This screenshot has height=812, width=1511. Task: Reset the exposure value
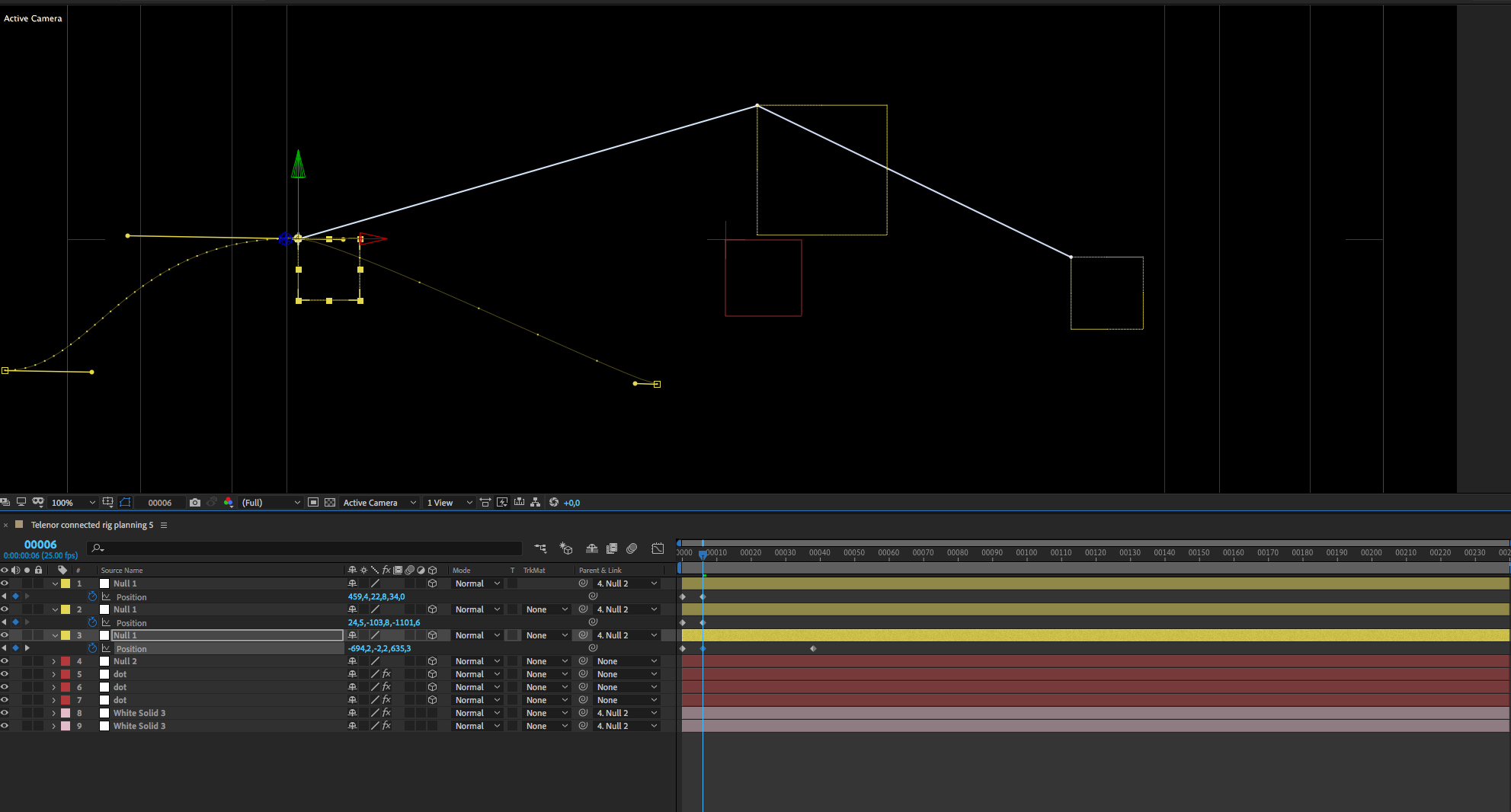[554, 503]
